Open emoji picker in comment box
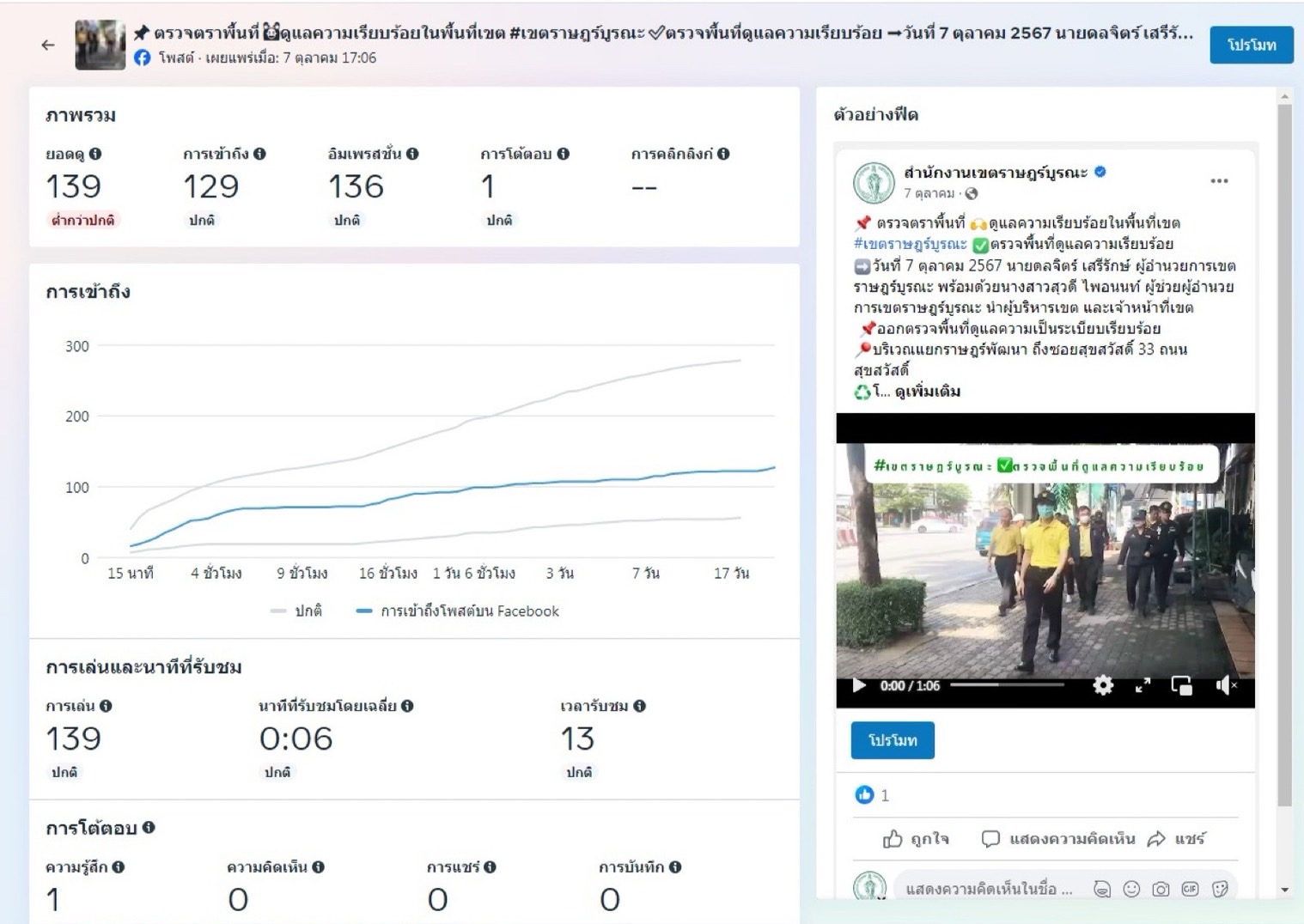The width and height of the screenshot is (1304, 924). (1131, 889)
